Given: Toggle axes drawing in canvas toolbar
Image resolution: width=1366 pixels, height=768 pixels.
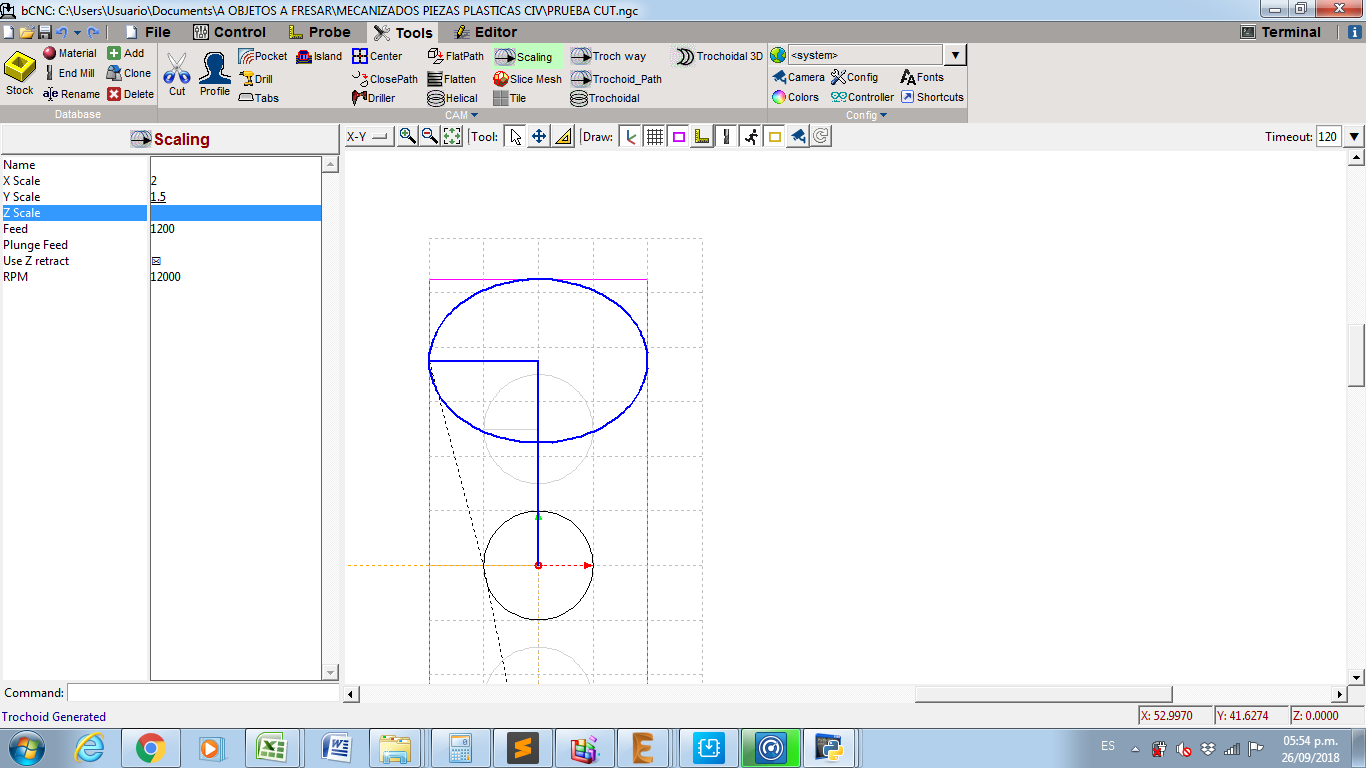Looking at the screenshot, I should [630, 137].
